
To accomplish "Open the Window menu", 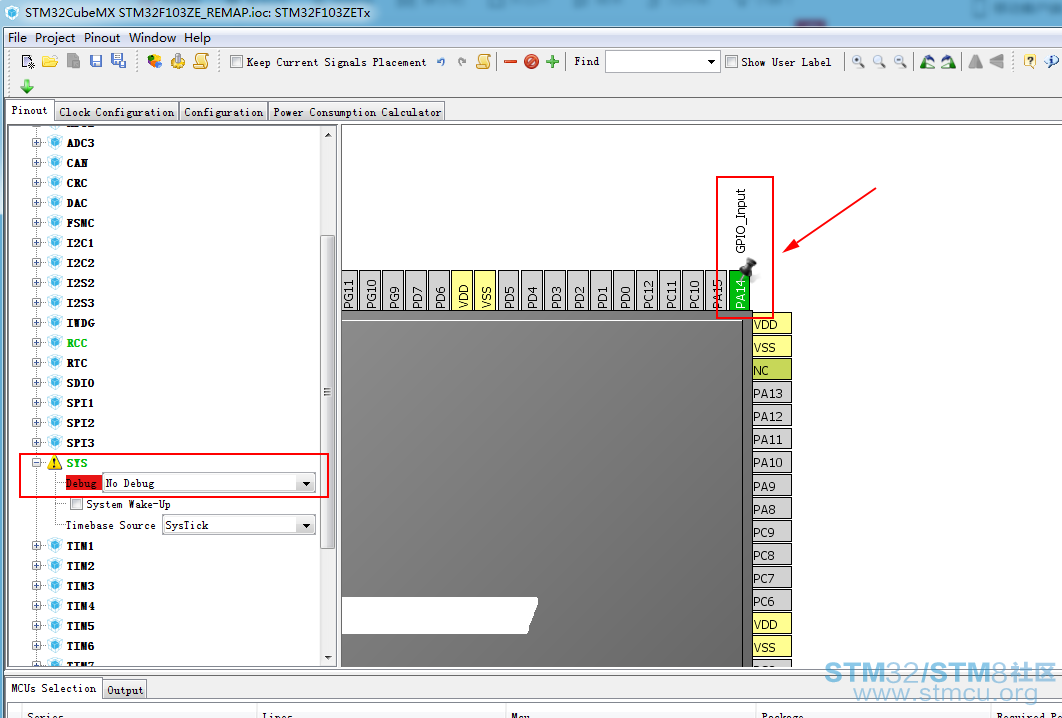I will tap(152, 37).
